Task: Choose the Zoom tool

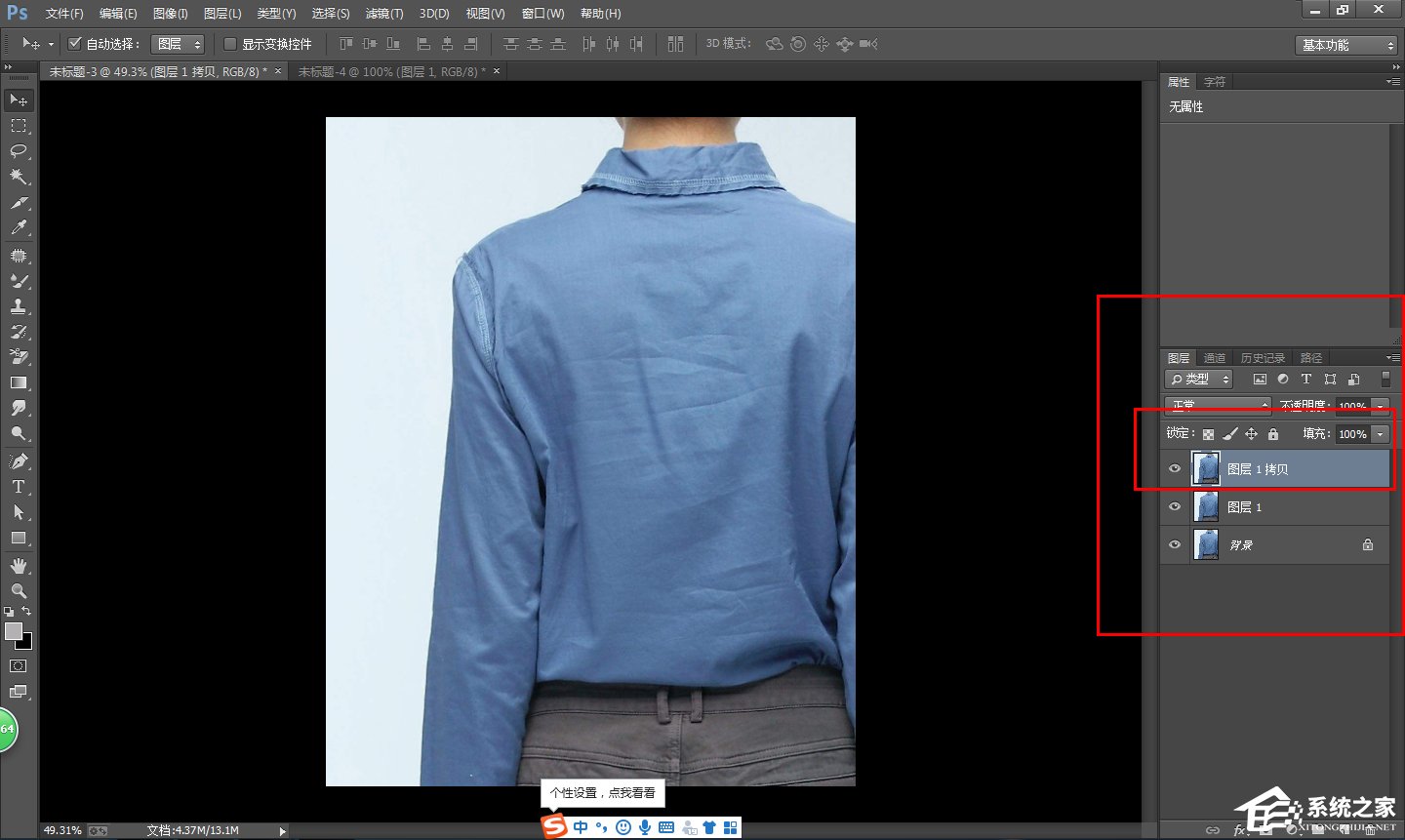Action: (19, 590)
